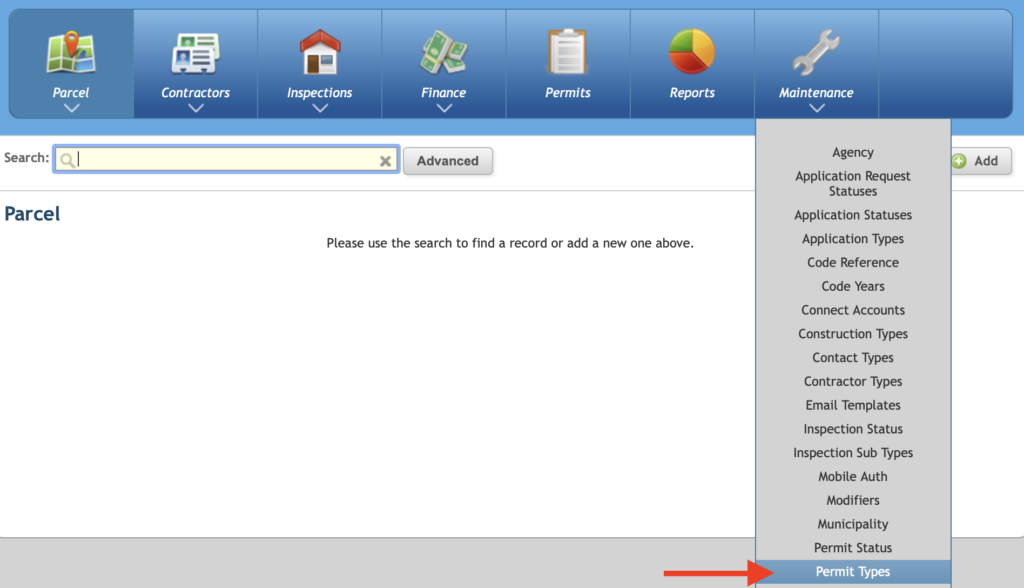
Task: Click the Permits label in navigation
Action: [x=568, y=93]
